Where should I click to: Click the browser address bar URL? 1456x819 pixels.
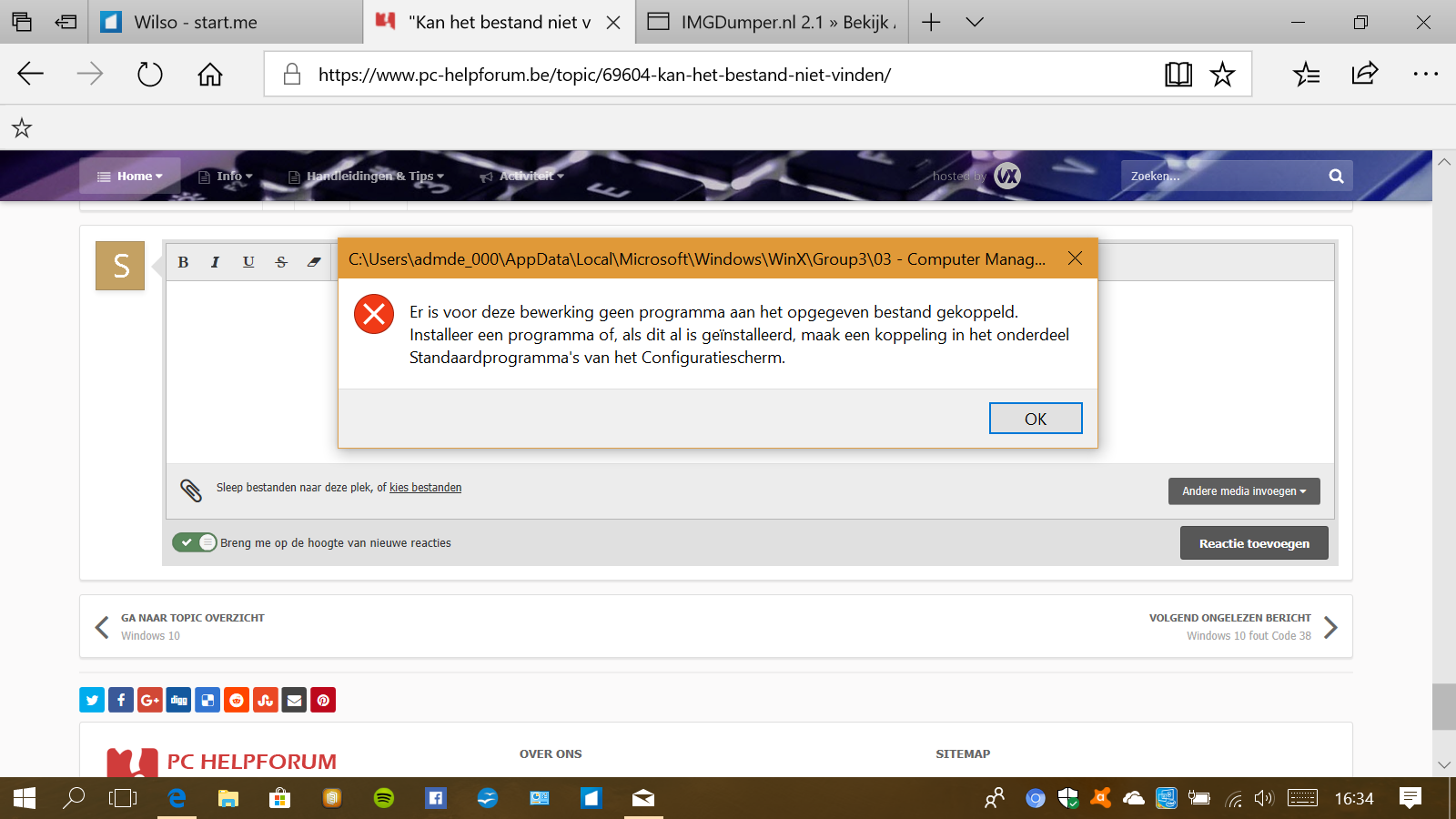tap(604, 75)
